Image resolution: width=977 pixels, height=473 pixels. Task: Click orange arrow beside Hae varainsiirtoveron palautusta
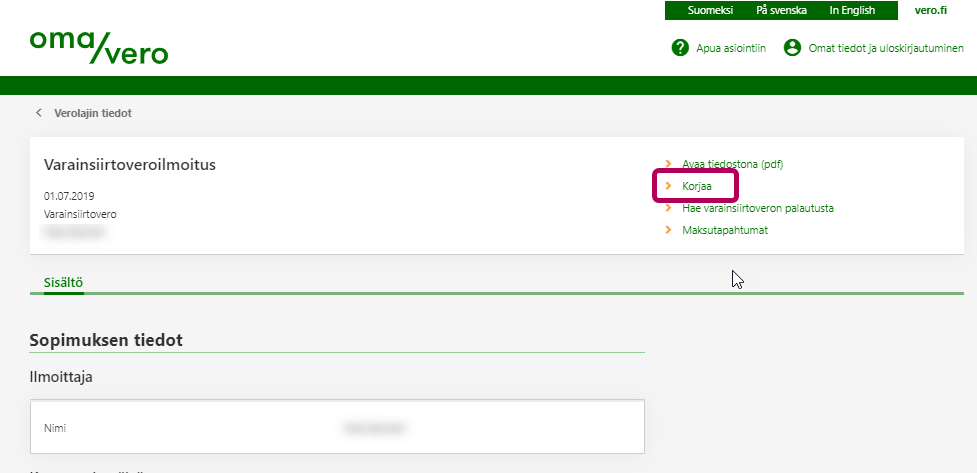(x=668, y=208)
